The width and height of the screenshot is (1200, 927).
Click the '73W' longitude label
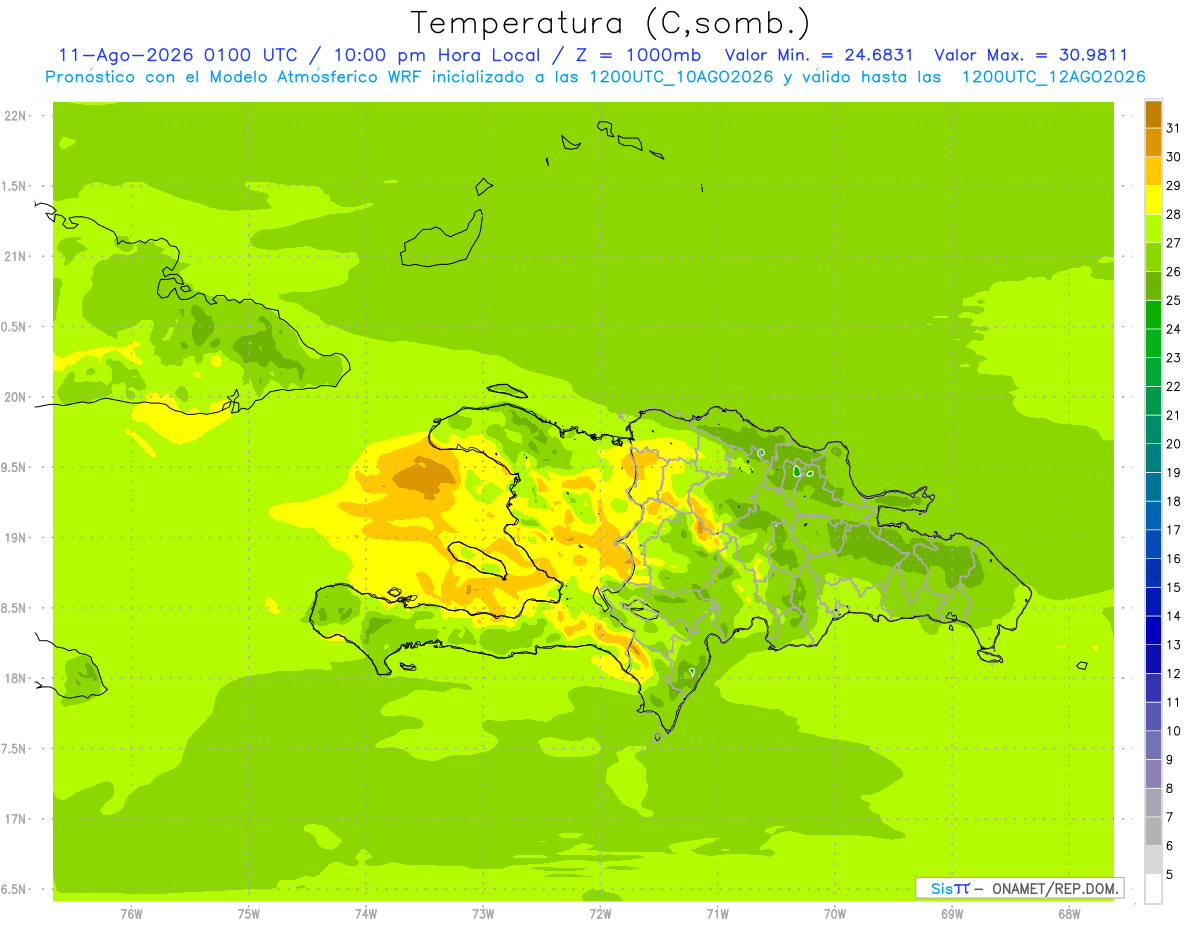[x=483, y=914]
